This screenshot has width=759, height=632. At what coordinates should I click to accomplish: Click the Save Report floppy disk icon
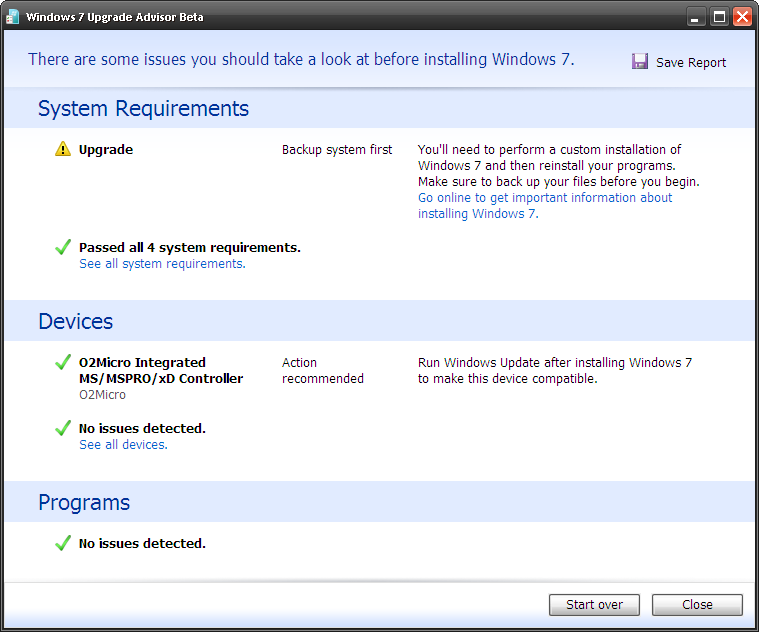[639, 61]
